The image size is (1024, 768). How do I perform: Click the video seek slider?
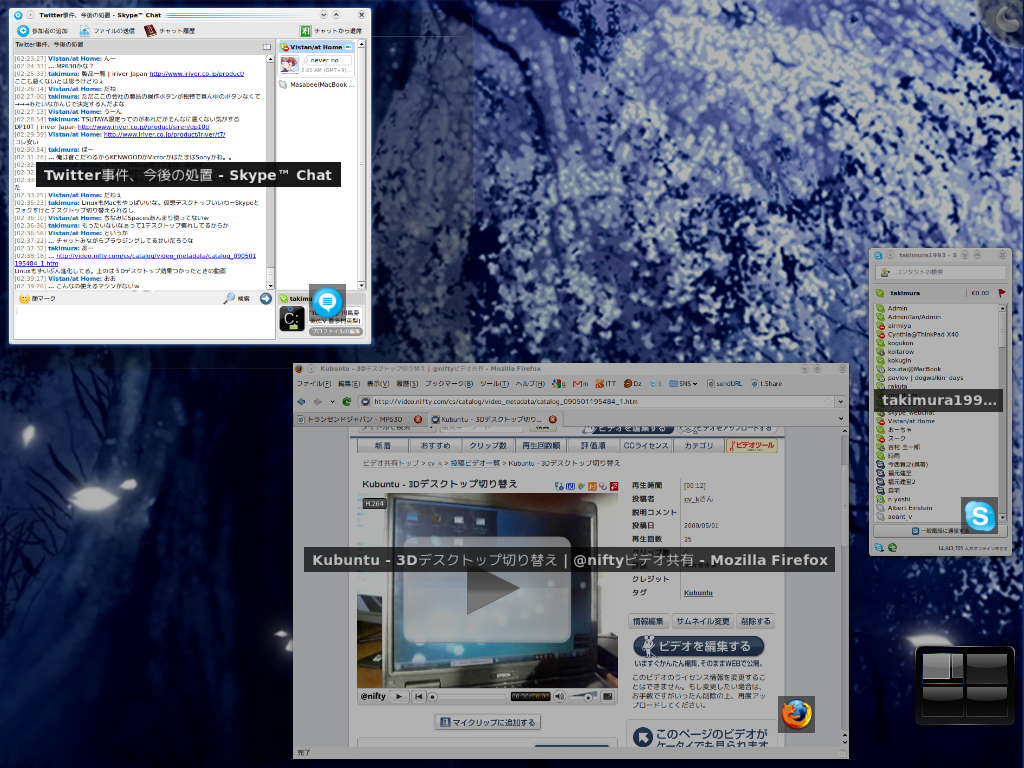point(468,697)
